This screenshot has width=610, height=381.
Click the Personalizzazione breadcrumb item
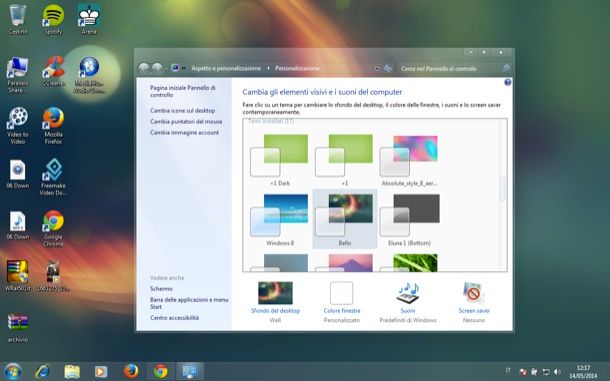click(297, 68)
